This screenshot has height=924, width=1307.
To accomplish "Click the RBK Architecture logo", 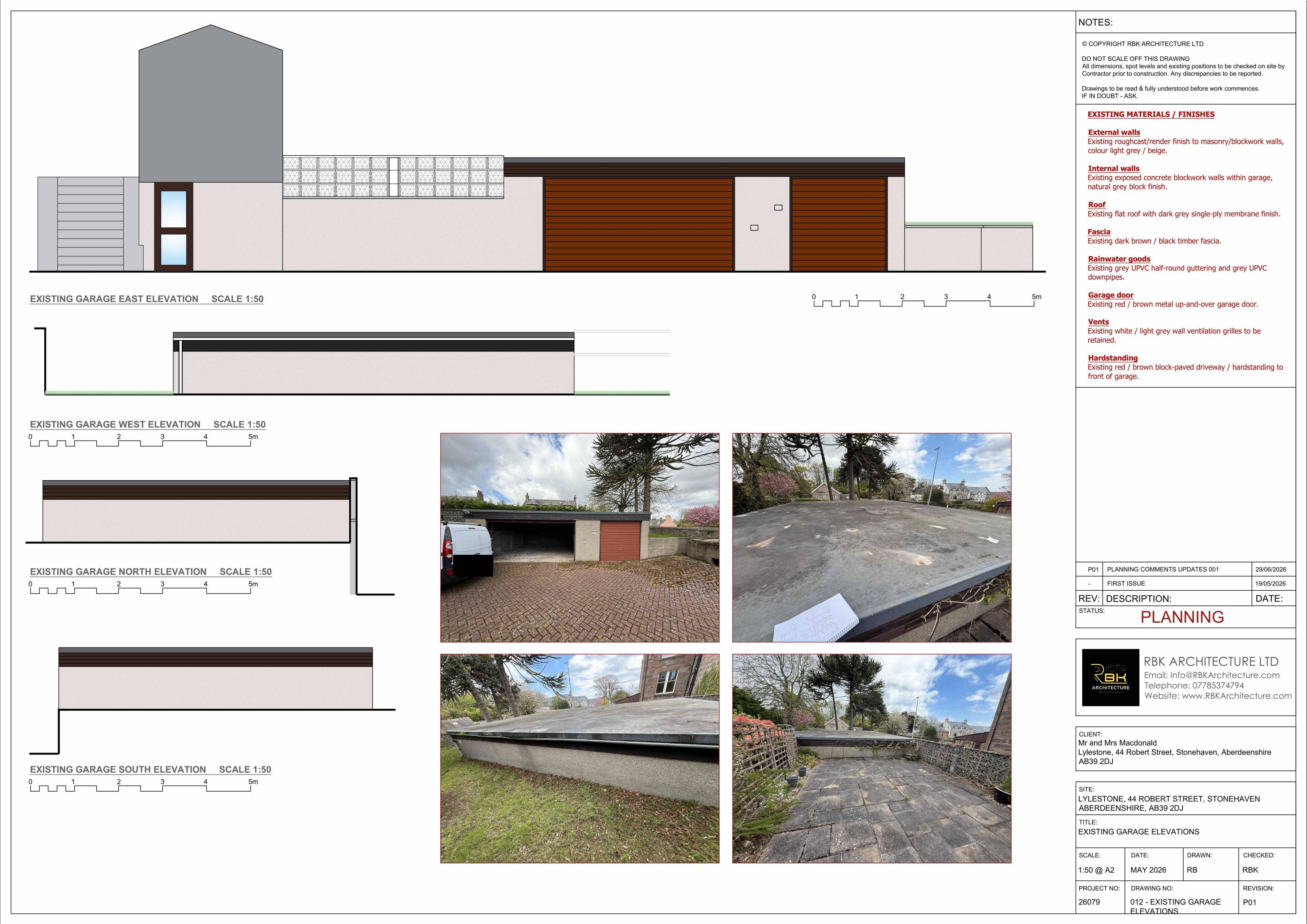I will pyautogui.click(x=1110, y=678).
